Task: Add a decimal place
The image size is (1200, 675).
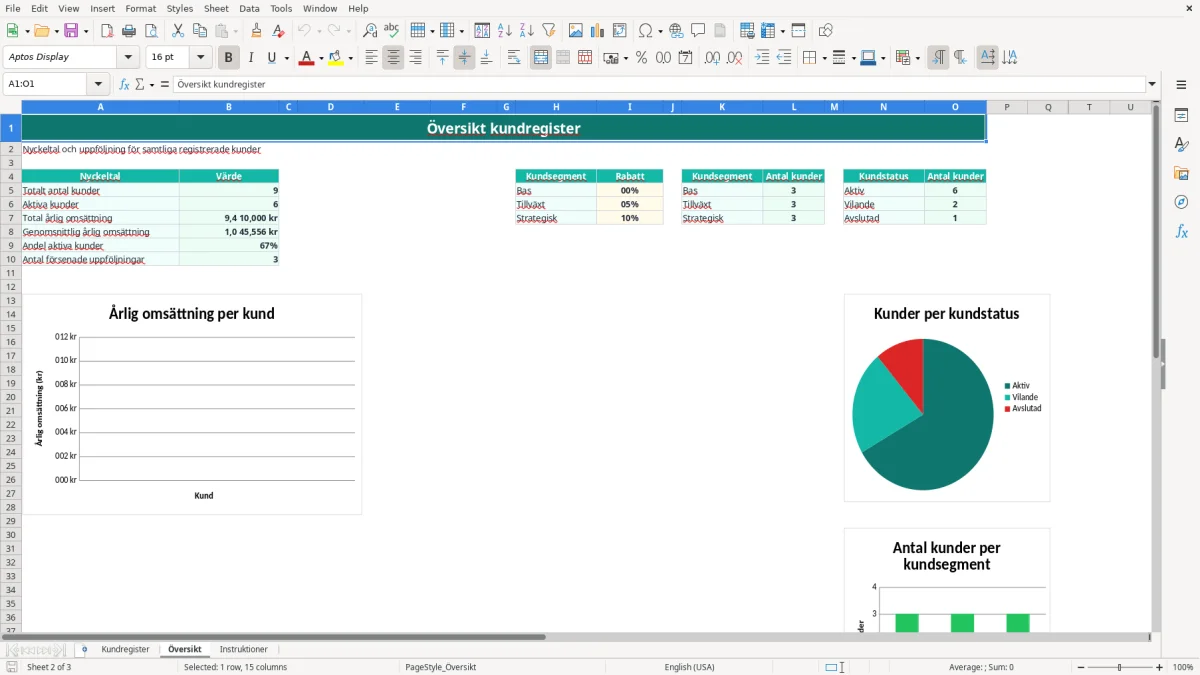Action: (712, 58)
